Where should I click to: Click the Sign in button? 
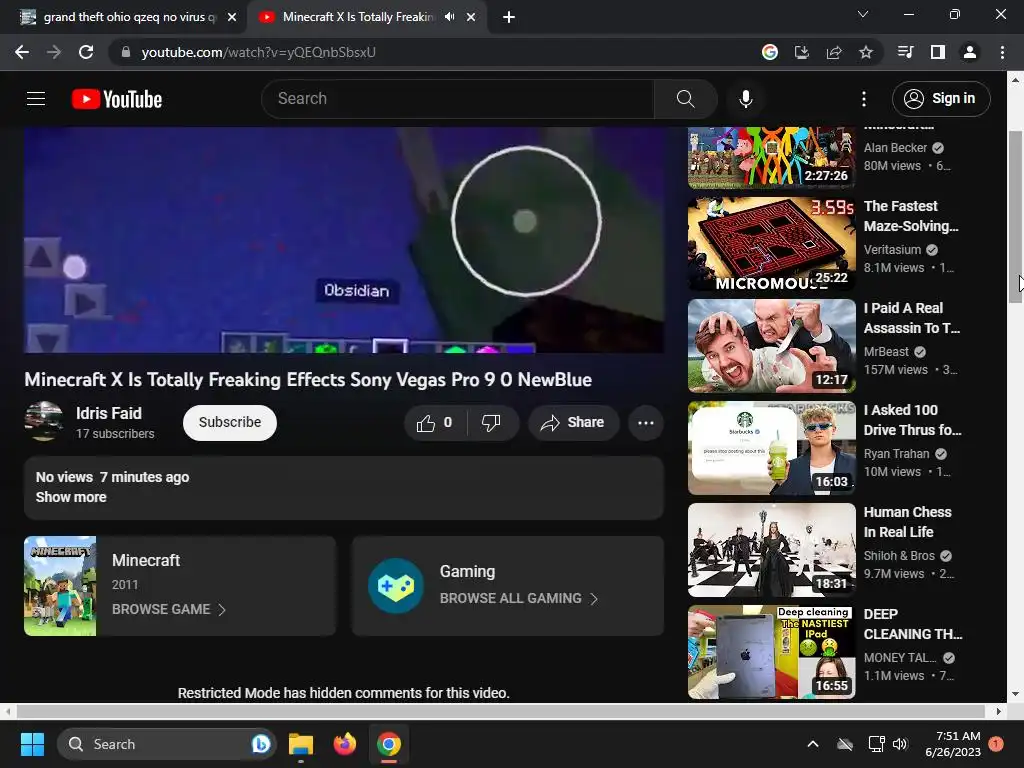(941, 99)
